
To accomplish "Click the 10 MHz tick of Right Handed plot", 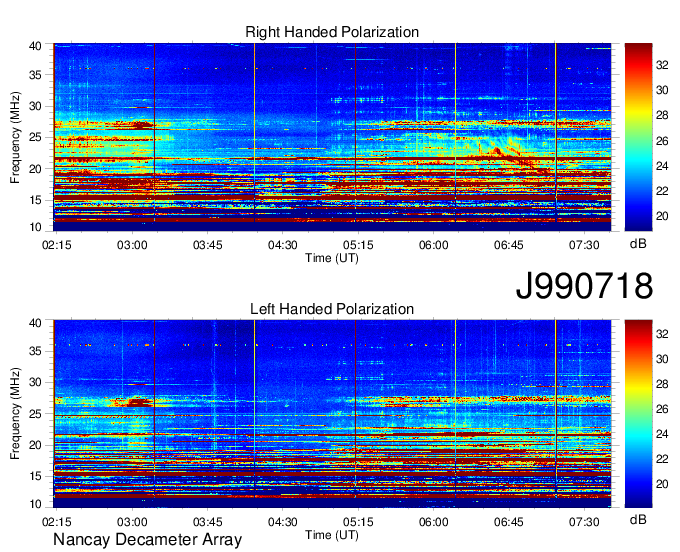I will pyautogui.click(x=35, y=227).
